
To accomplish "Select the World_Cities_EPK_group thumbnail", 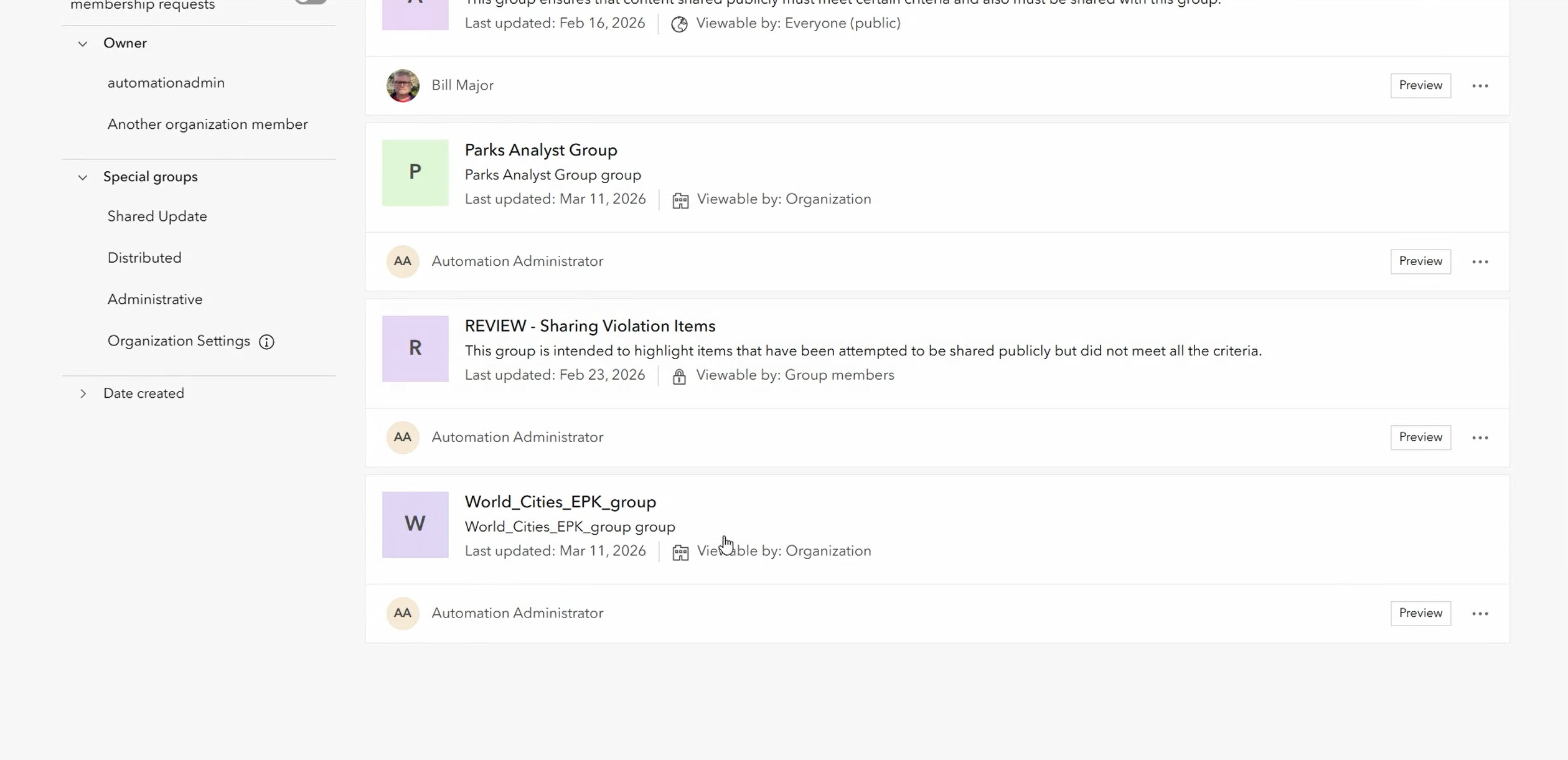I will coord(415,525).
